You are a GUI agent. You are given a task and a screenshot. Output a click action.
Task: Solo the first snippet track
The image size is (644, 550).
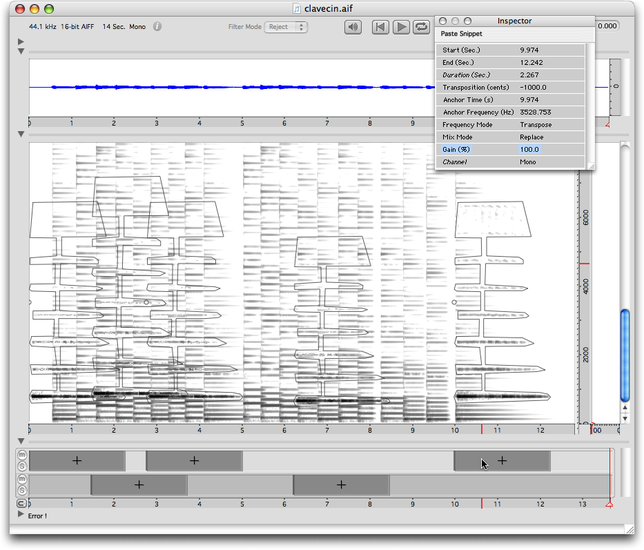click(x=21, y=466)
